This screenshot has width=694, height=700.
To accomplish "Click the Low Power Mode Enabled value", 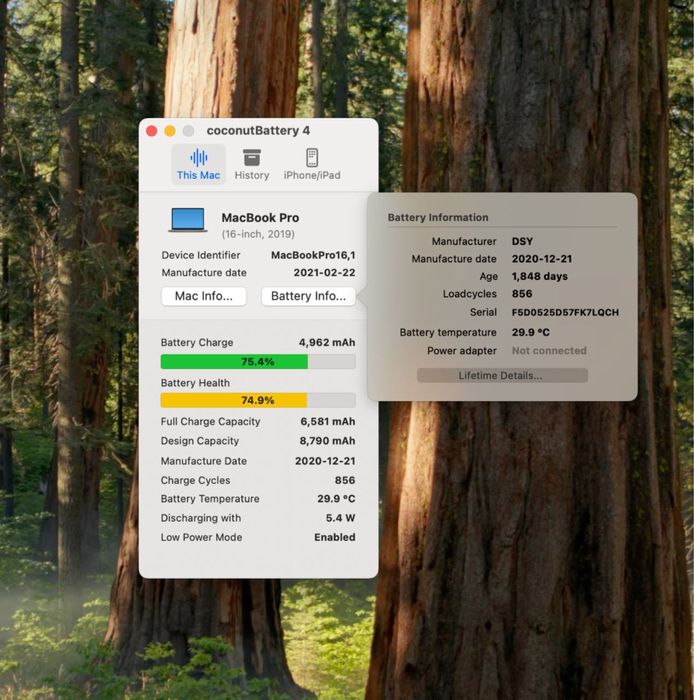I will coord(335,537).
